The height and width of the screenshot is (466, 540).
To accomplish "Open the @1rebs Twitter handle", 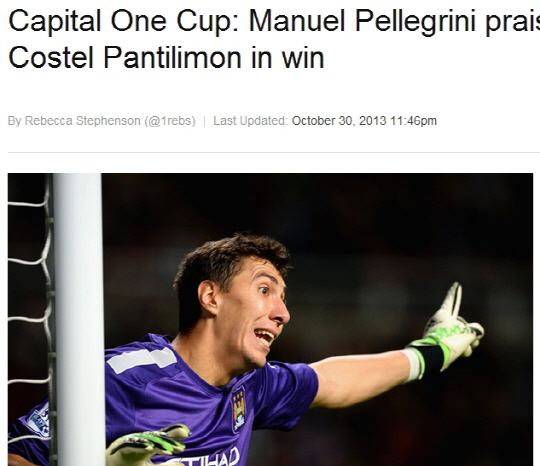I will [x=170, y=121].
